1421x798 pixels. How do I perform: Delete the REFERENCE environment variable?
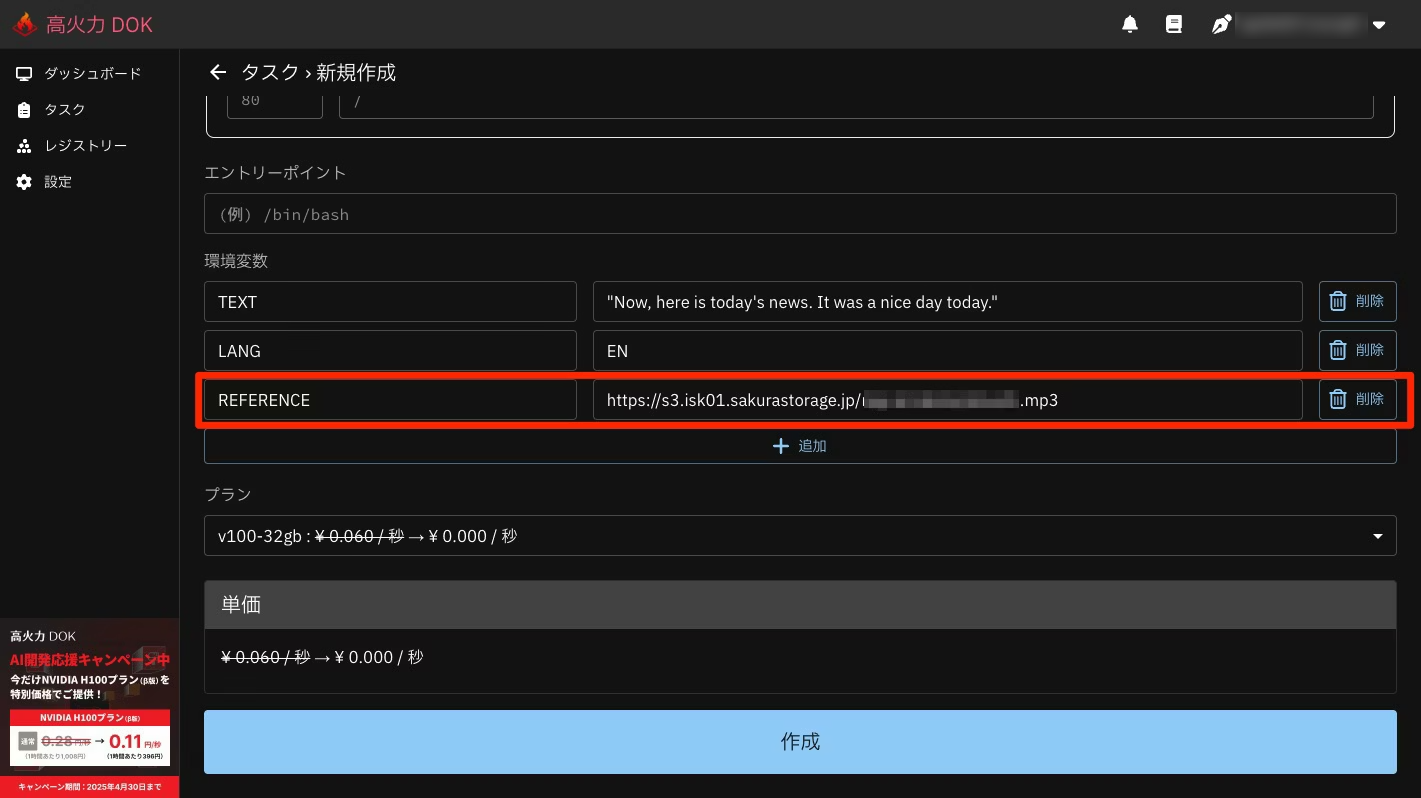tap(1357, 399)
